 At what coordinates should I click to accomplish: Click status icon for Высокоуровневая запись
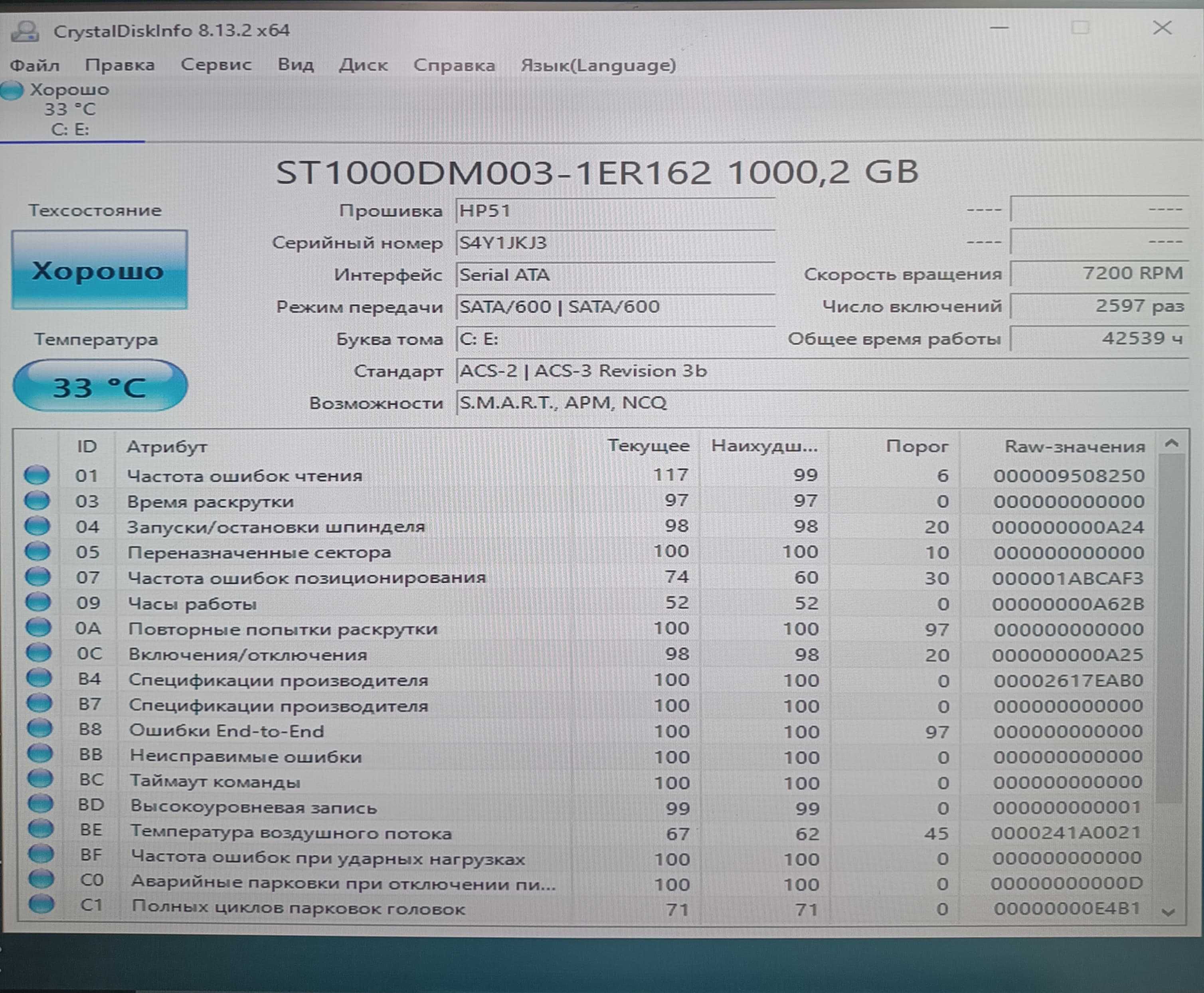[x=41, y=803]
